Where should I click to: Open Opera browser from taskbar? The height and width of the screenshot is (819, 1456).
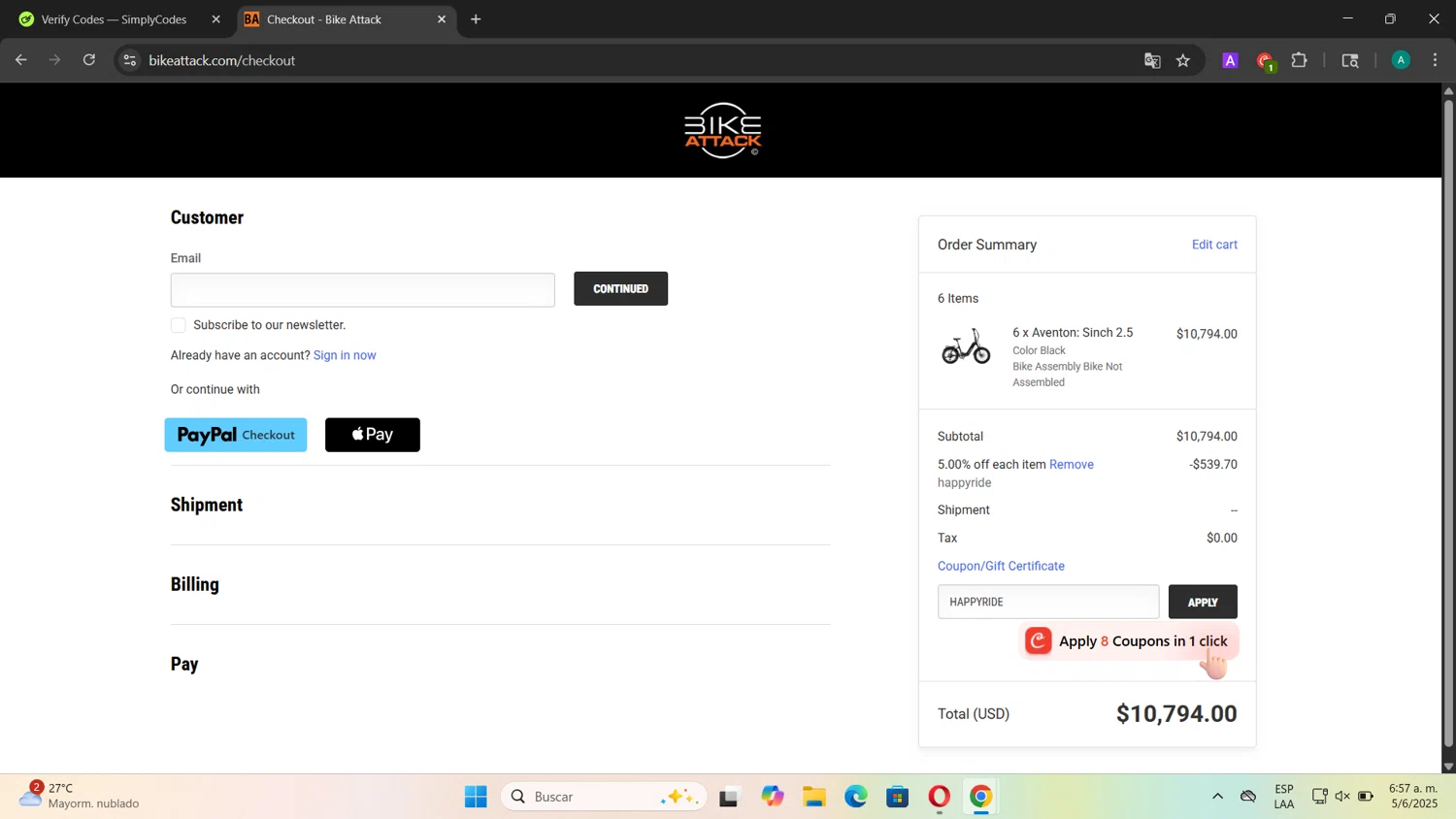pos(940,797)
